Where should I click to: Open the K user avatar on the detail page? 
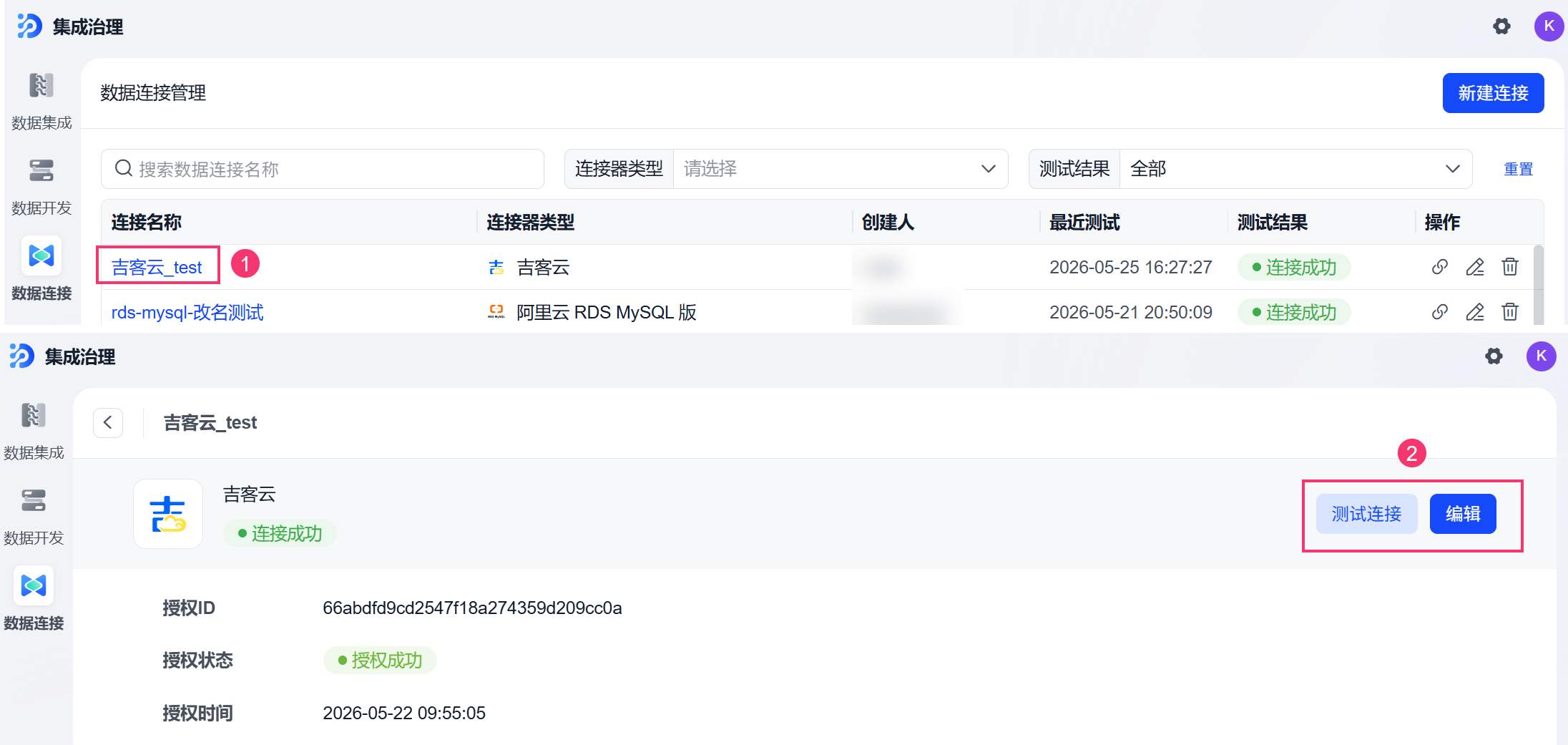tap(1541, 356)
